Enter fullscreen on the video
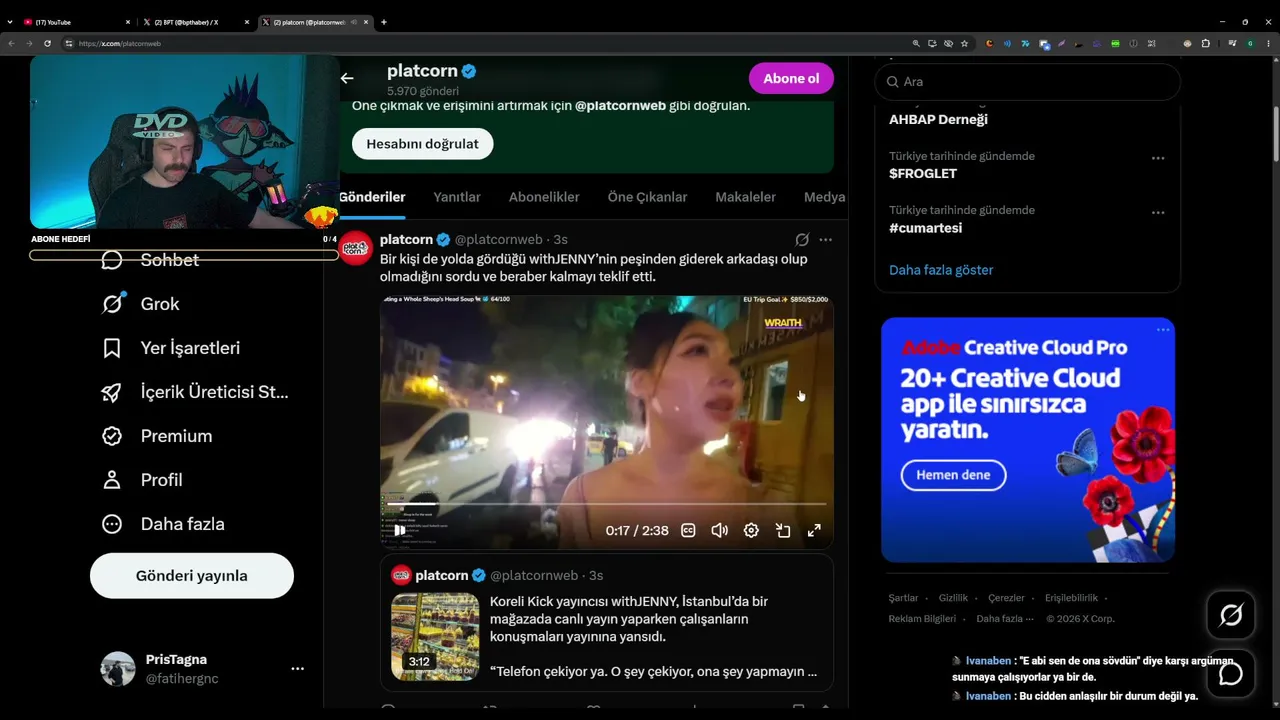 [814, 531]
